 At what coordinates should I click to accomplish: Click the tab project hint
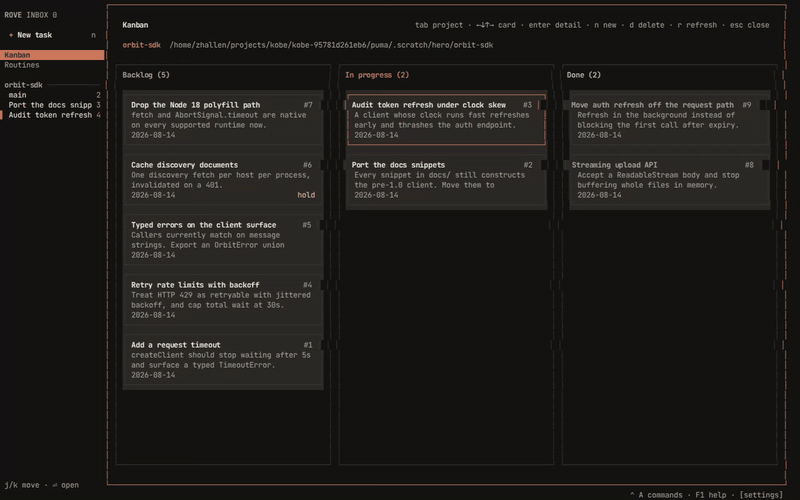(x=439, y=25)
